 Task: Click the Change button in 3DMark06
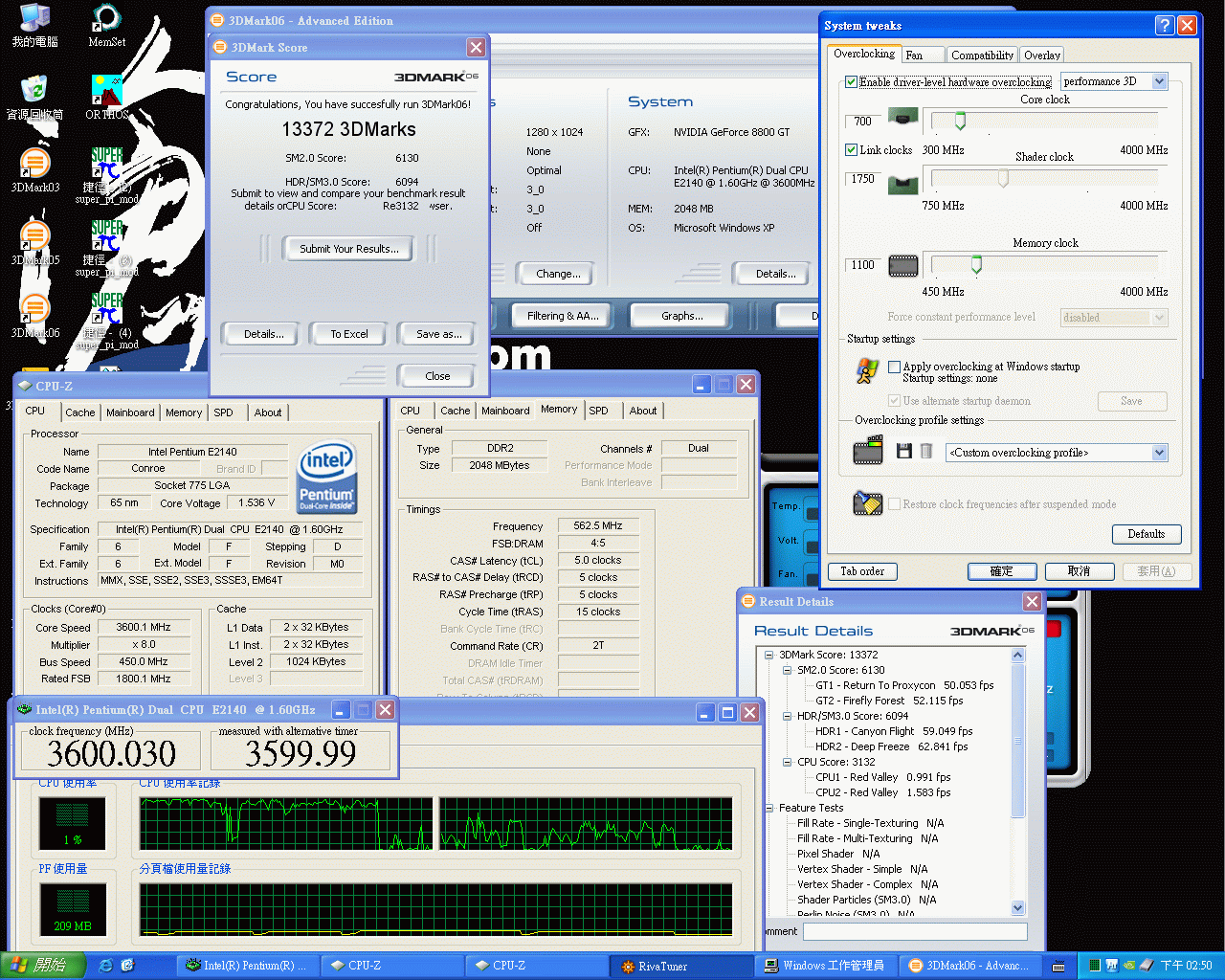[x=558, y=274]
